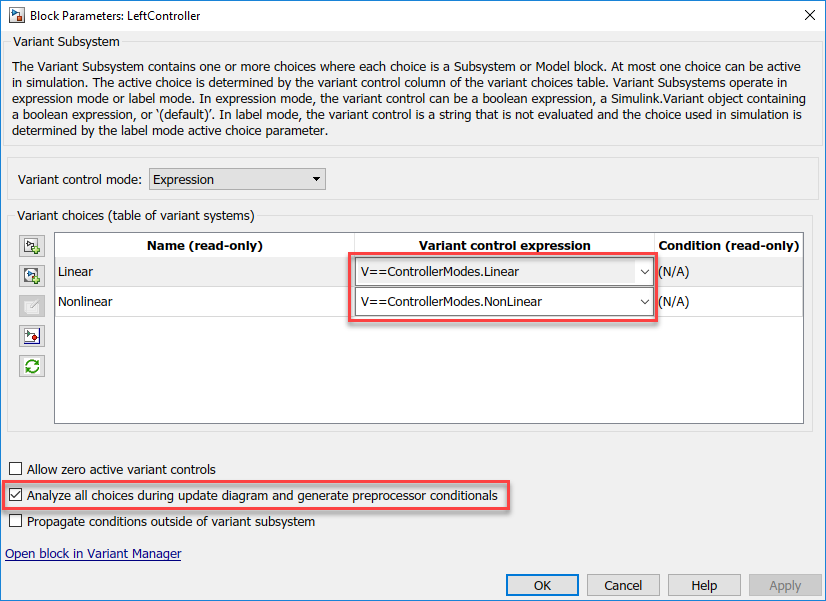This screenshot has height=601, width=826.
Task: Expand the NonLinear variant control expression dropdown
Action: [642, 301]
